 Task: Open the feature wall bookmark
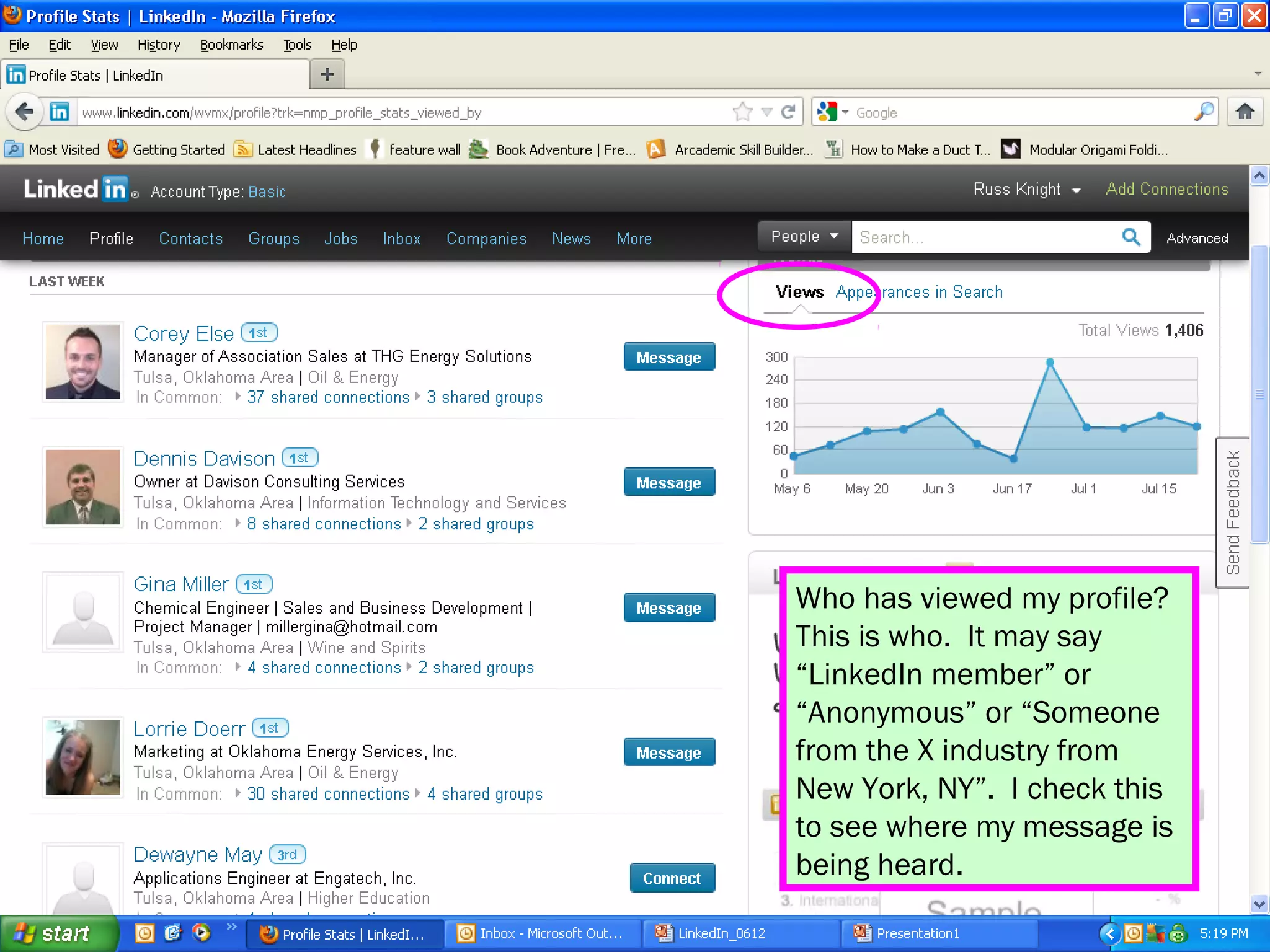(x=415, y=149)
